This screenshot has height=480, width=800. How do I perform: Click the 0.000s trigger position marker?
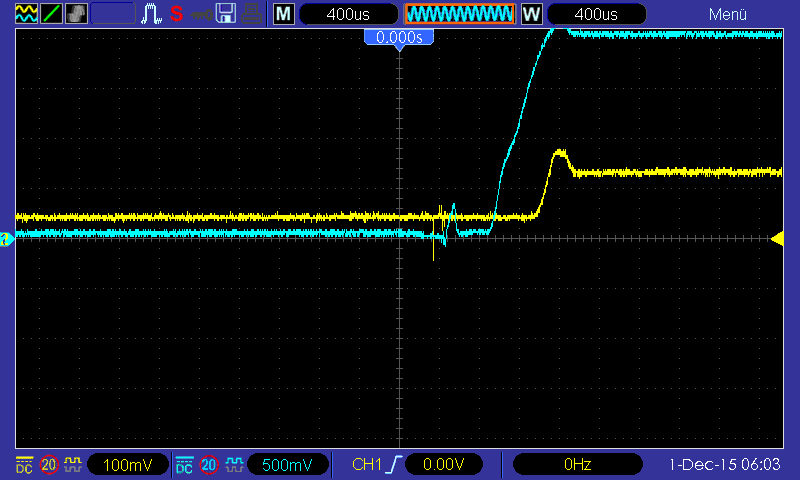coord(399,37)
